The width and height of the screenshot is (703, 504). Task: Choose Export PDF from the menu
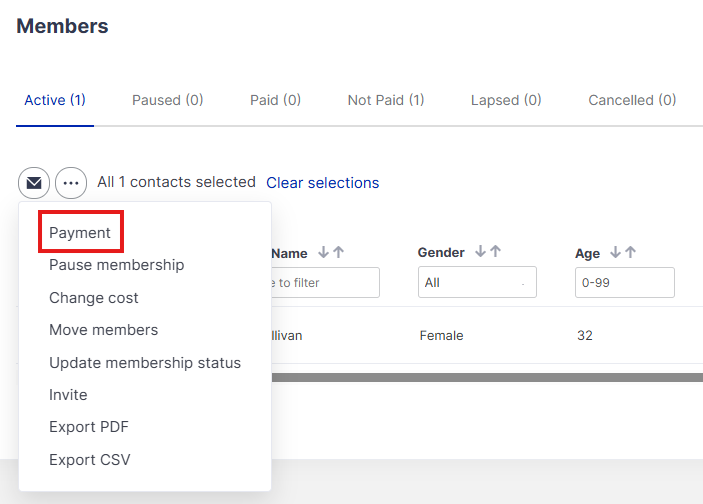click(89, 427)
